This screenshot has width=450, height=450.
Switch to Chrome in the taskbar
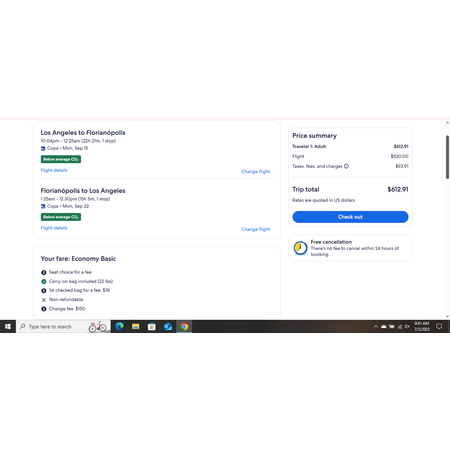pyautogui.click(x=184, y=326)
